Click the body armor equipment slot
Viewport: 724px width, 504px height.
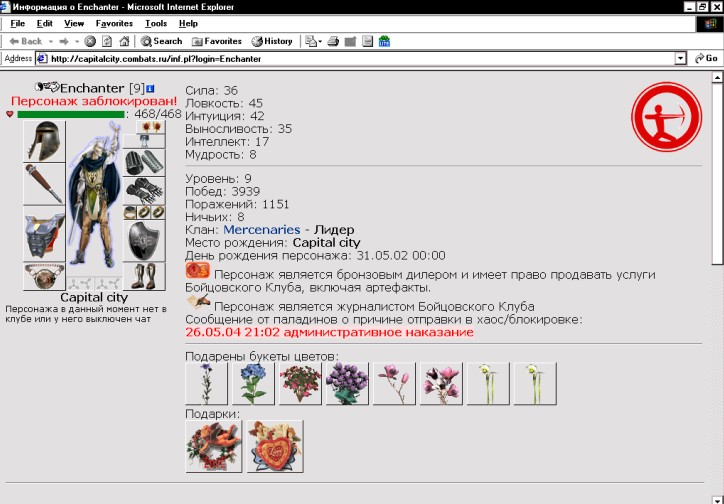pos(44,234)
